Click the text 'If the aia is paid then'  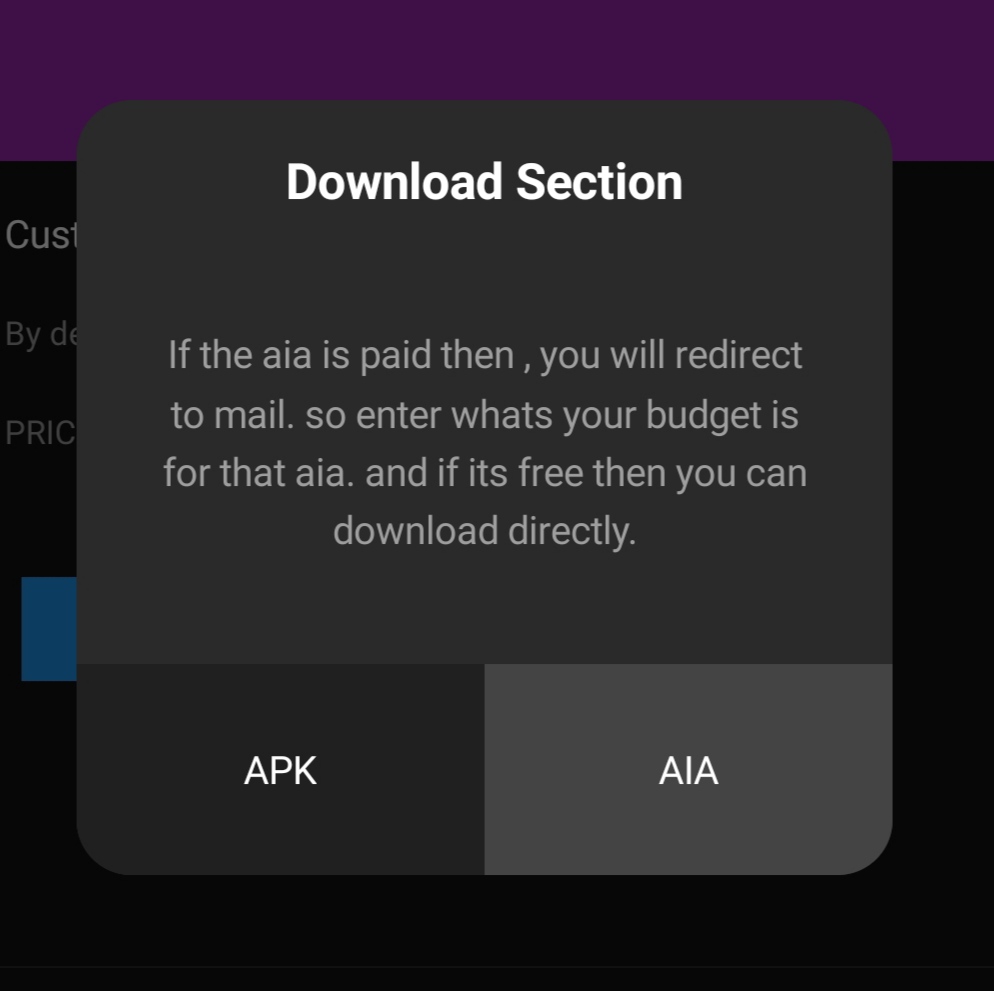click(x=341, y=354)
